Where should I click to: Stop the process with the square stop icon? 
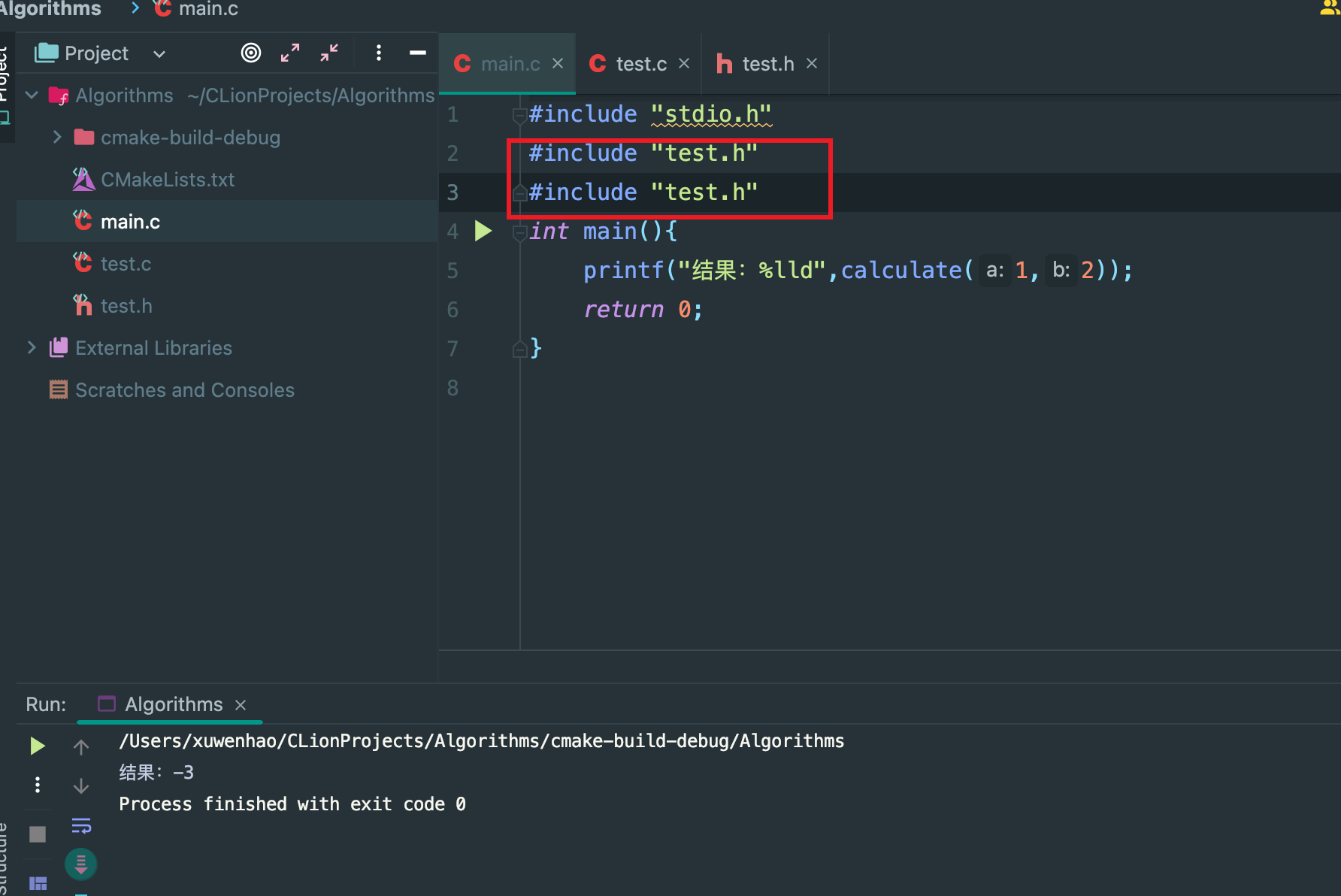38,834
